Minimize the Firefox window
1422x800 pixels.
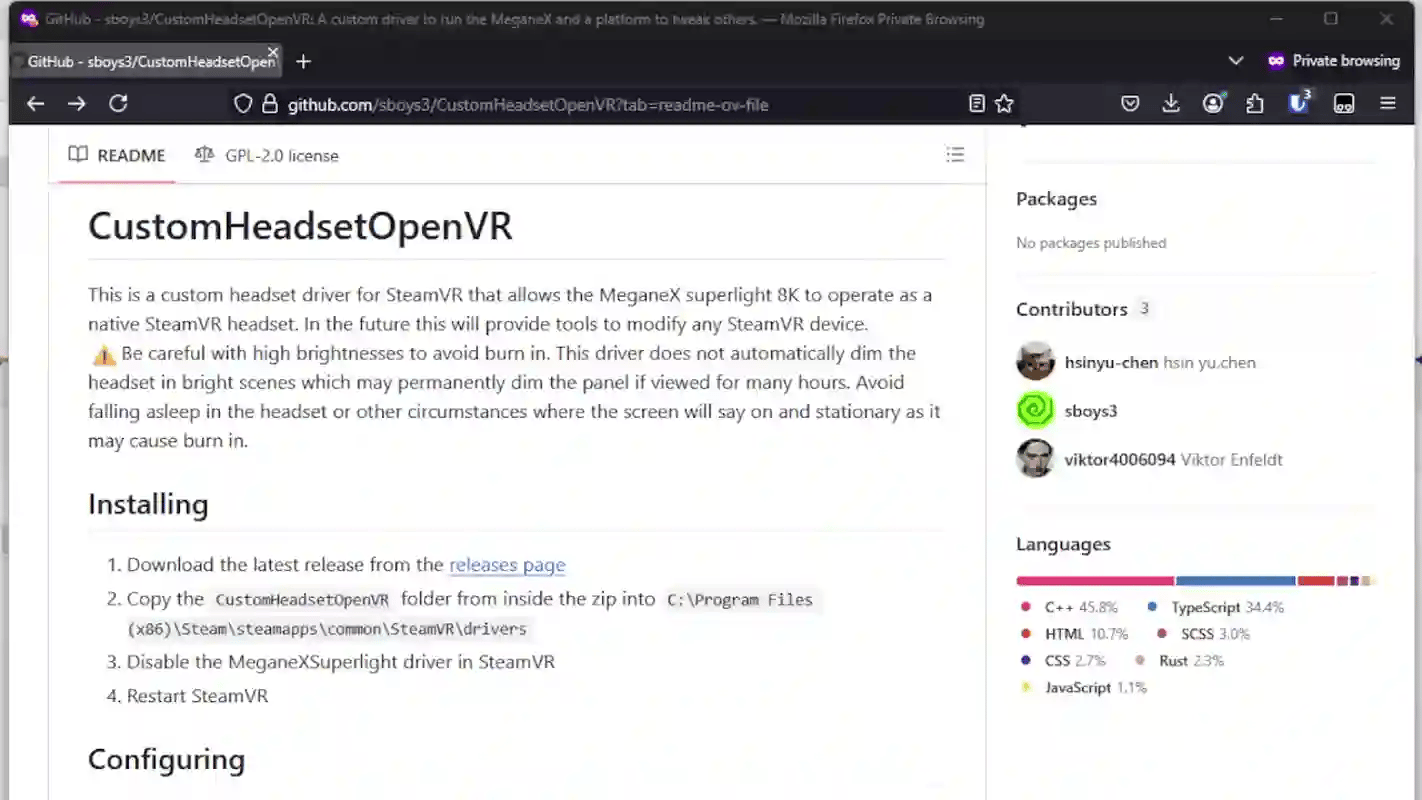tap(1276, 19)
